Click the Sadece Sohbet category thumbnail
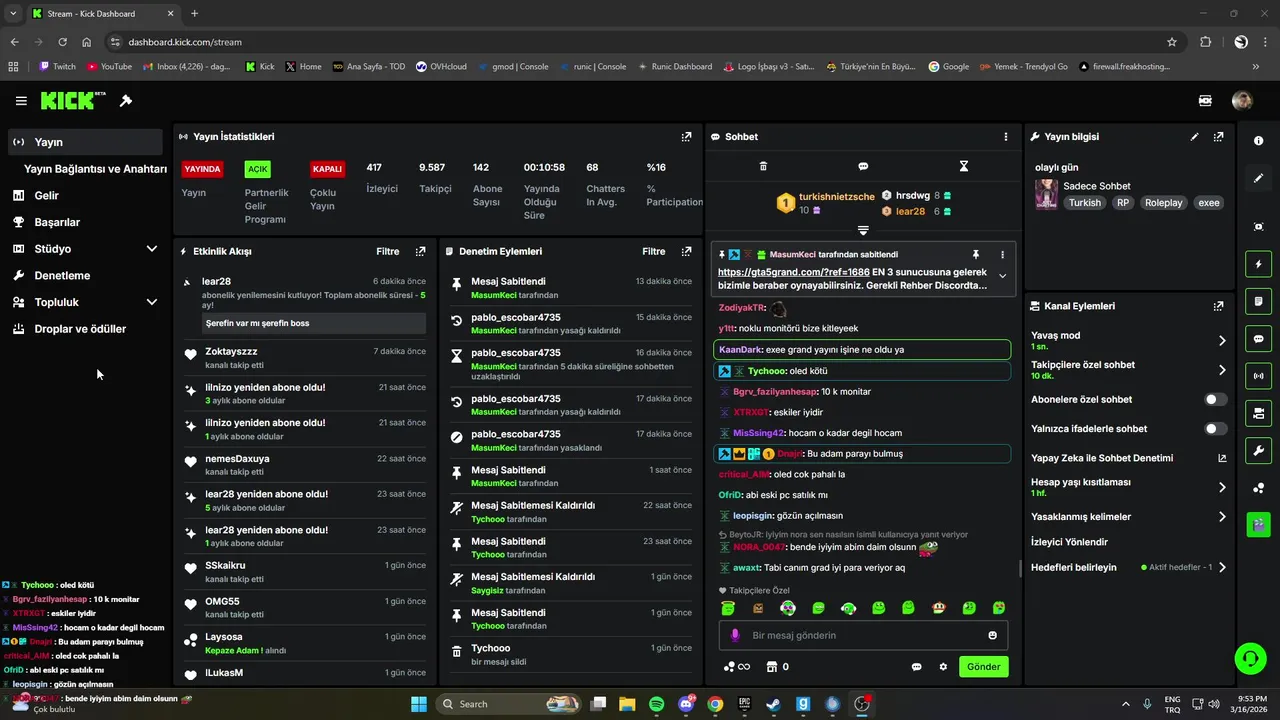1280x720 pixels. [1046, 194]
